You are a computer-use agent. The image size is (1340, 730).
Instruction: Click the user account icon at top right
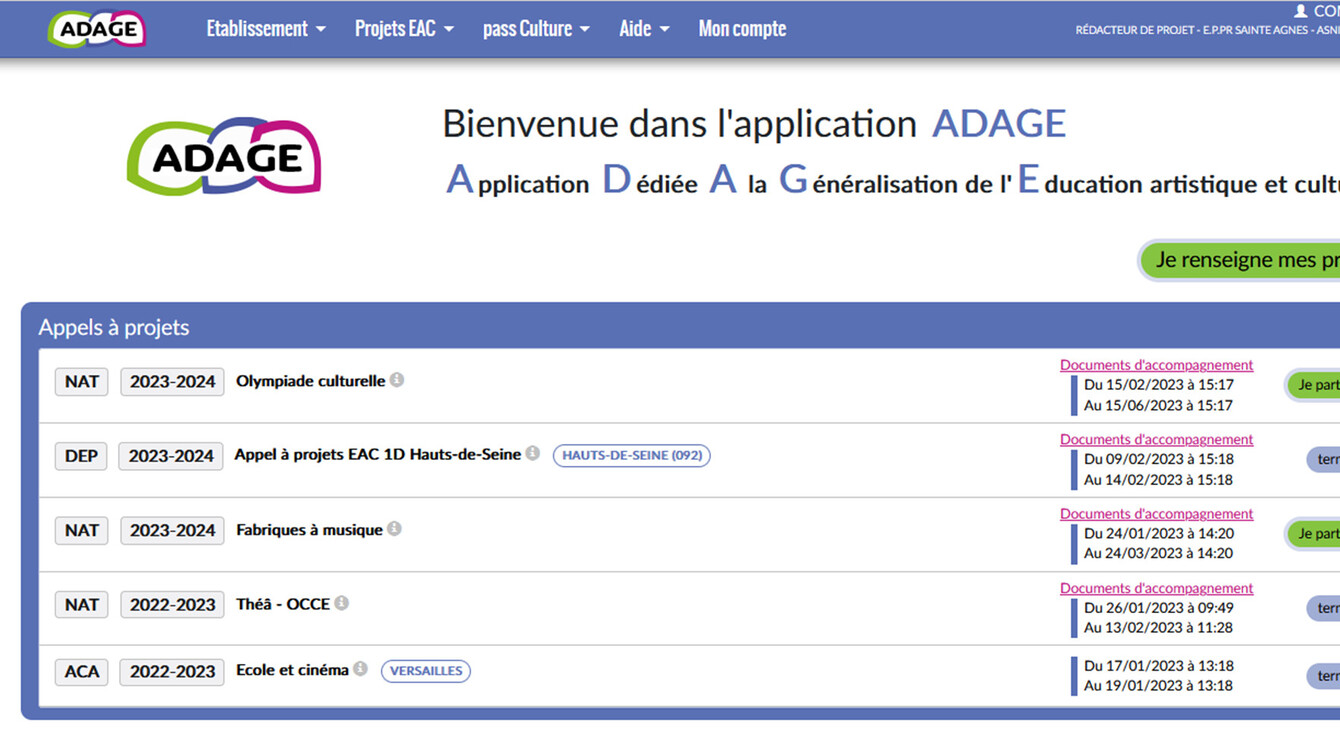[1301, 11]
